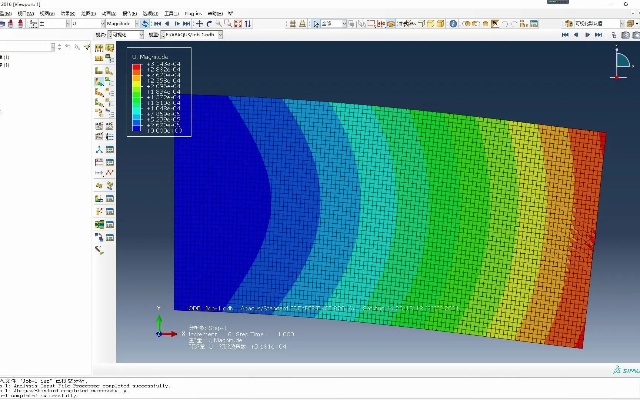Open the 工具 menu
The width and height of the screenshot is (640, 400).
tap(171, 13)
